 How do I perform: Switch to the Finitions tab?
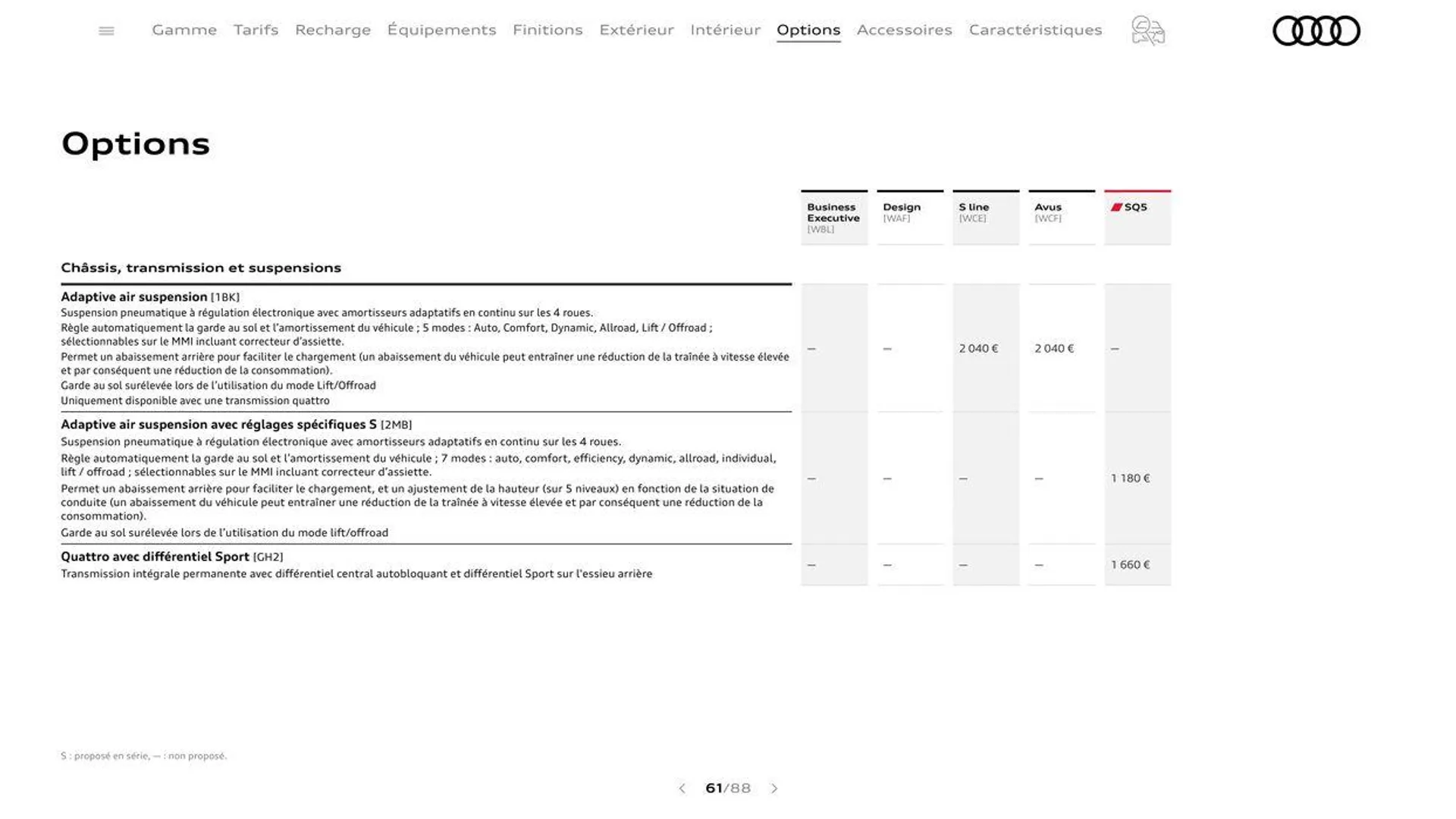click(548, 30)
